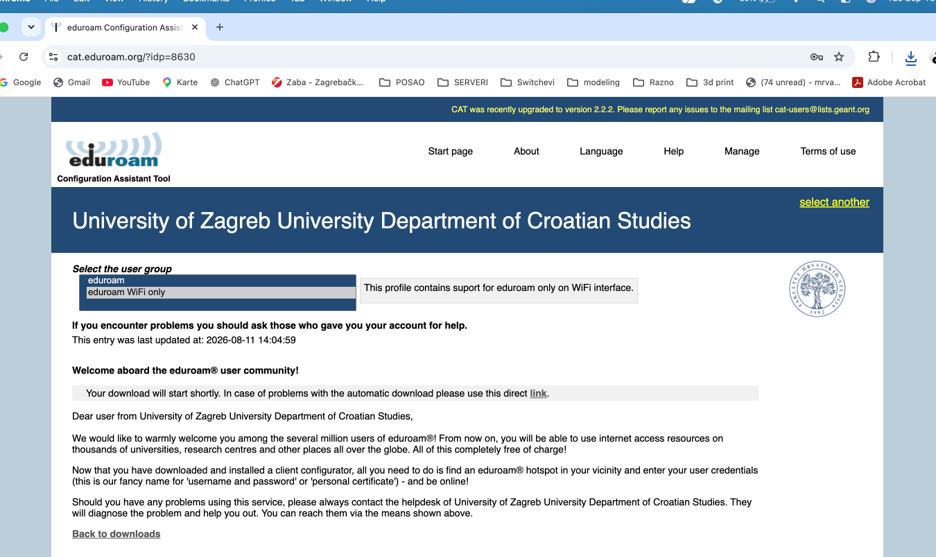
Task: Click Back to downloads link
Action: [116, 534]
